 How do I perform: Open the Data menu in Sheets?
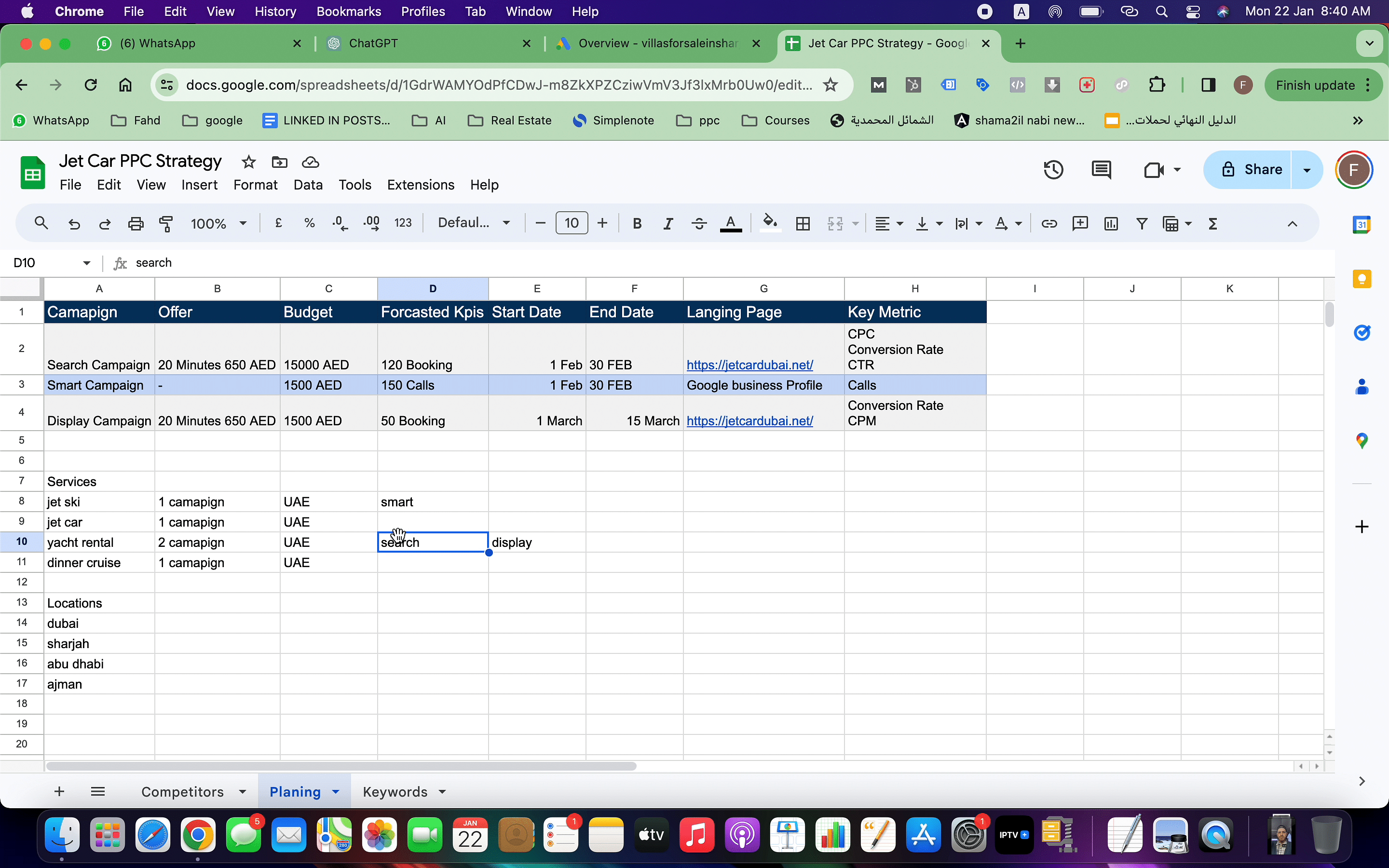[x=308, y=185]
